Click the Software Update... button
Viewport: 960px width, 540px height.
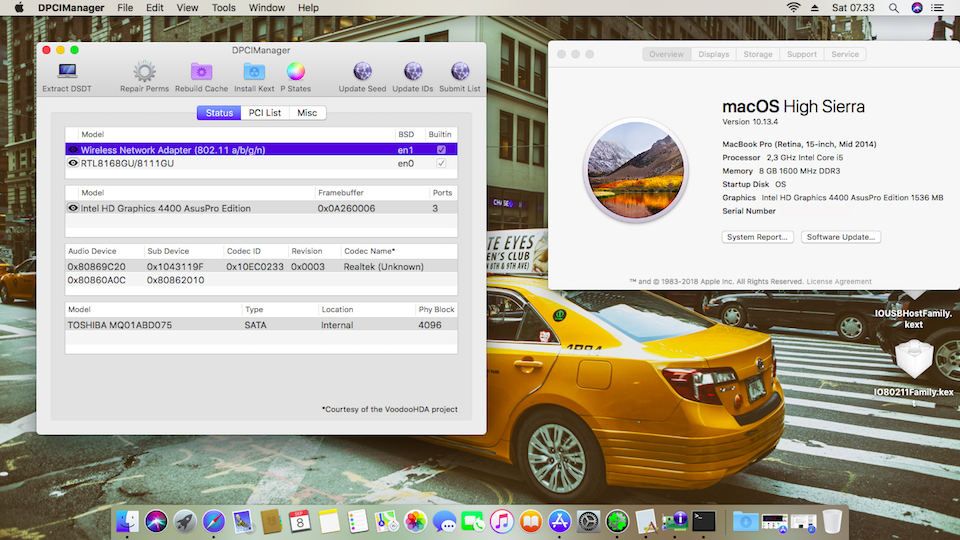tap(841, 237)
